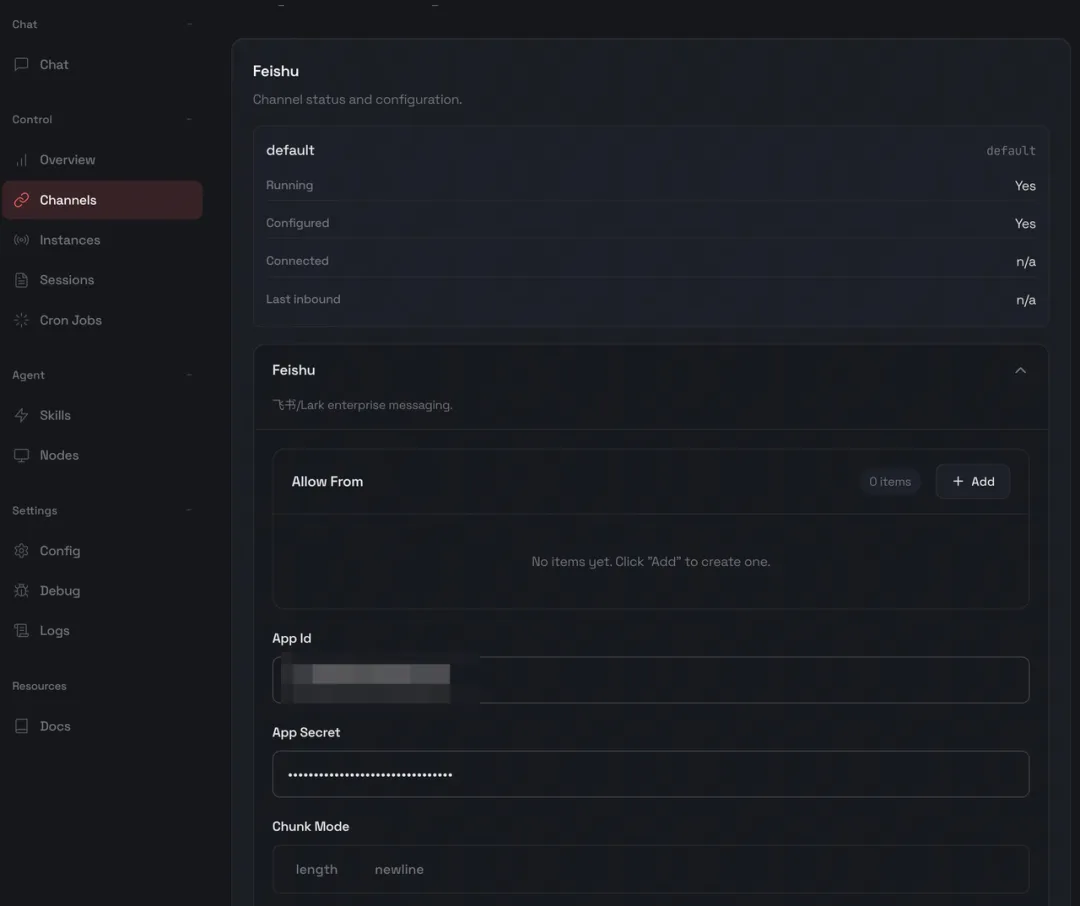The width and height of the screenshot is (1080, 906).
Task: Collapse the Feishu config panel chevron
Action: [x=1020, y=371]
